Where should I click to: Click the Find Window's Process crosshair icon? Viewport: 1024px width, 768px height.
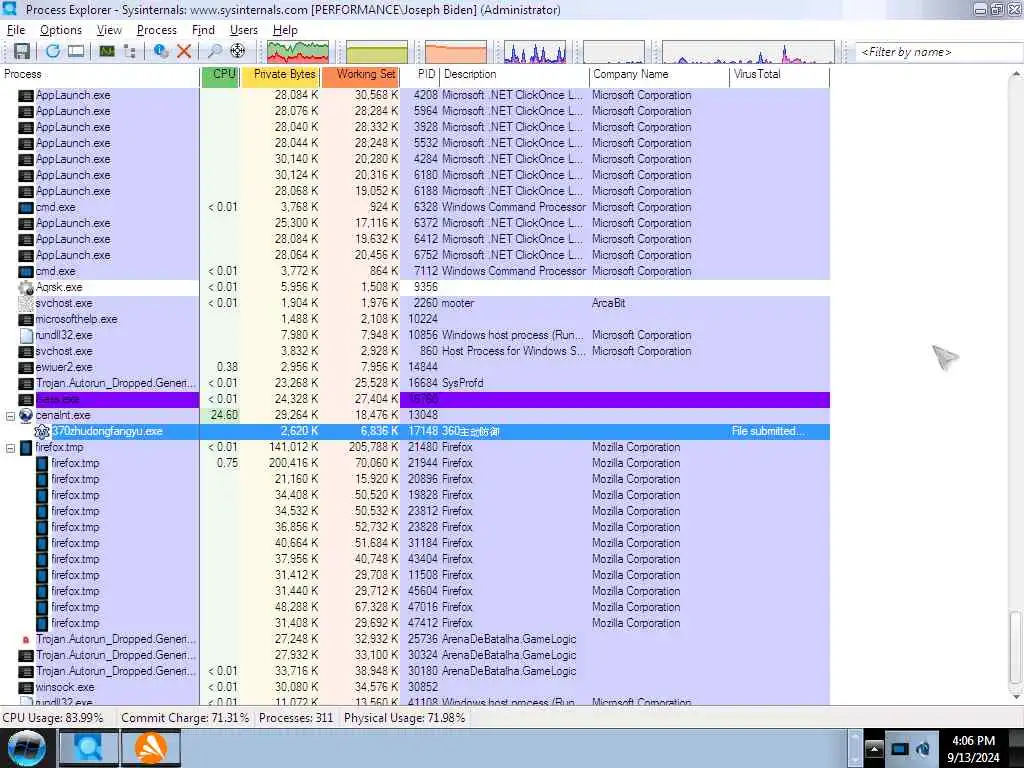(238, 52)
